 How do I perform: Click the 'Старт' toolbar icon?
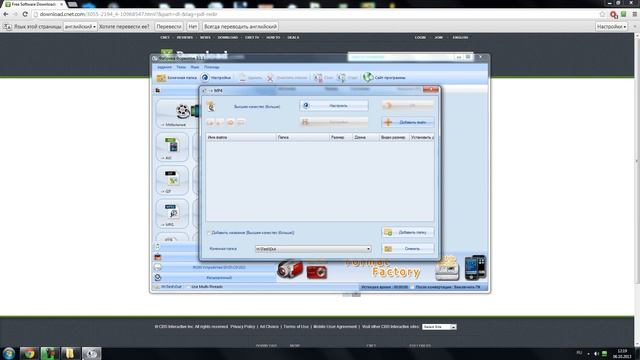click(x=347, y=78)
